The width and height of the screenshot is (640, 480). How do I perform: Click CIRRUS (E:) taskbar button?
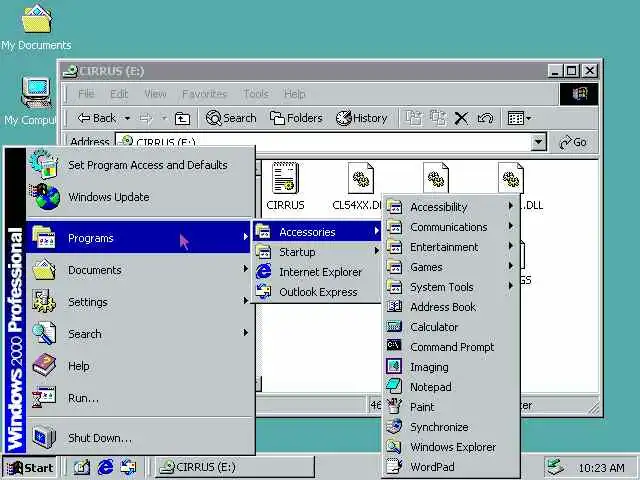pyautogui.click(x=235, y=467)
